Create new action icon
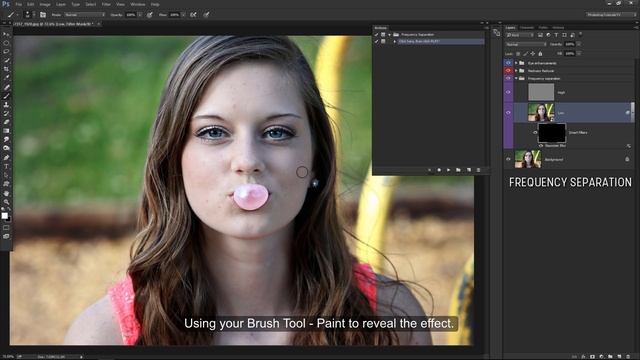640x360 pixels. click(x=468, y=170)
